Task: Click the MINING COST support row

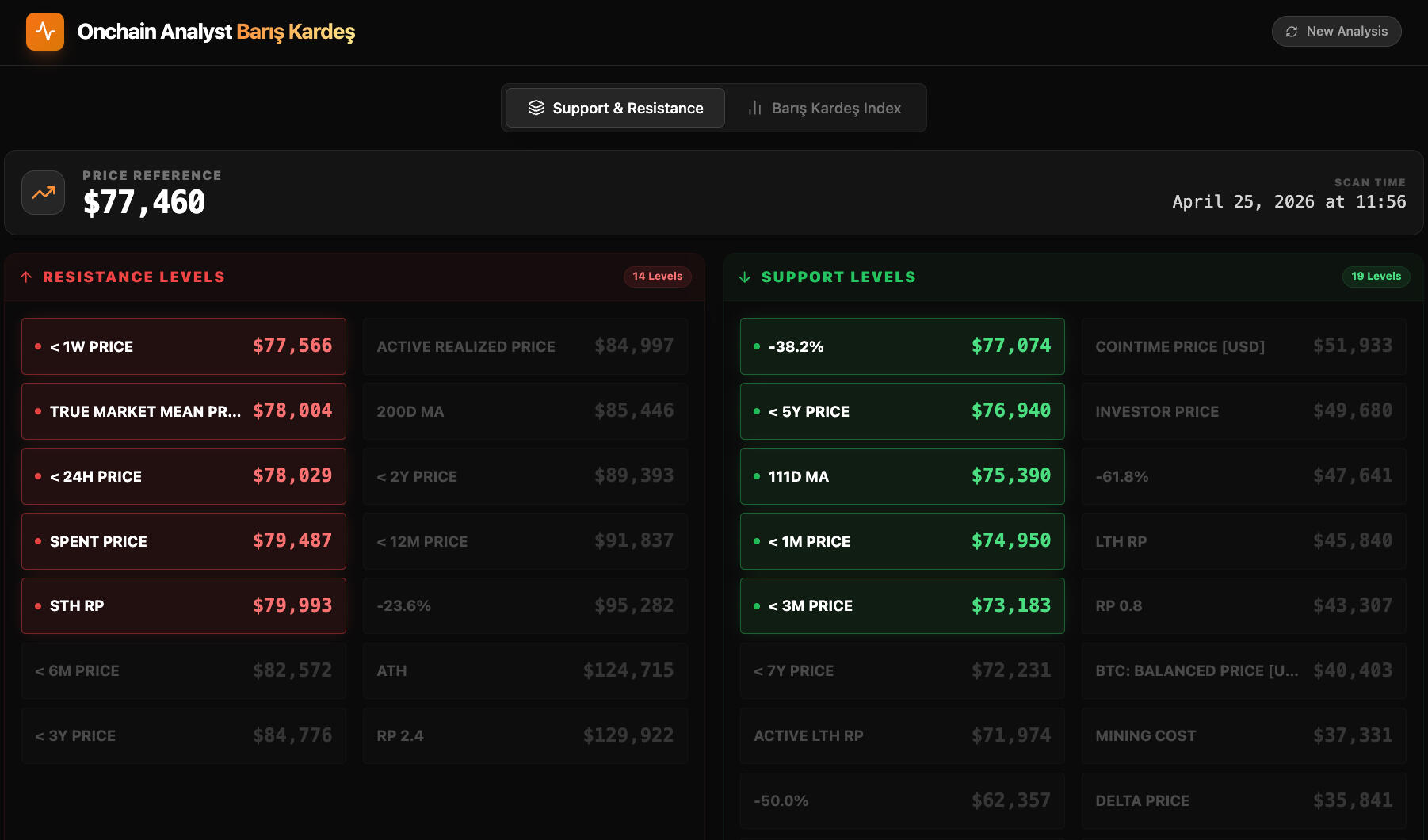Action: [1243, 736]
